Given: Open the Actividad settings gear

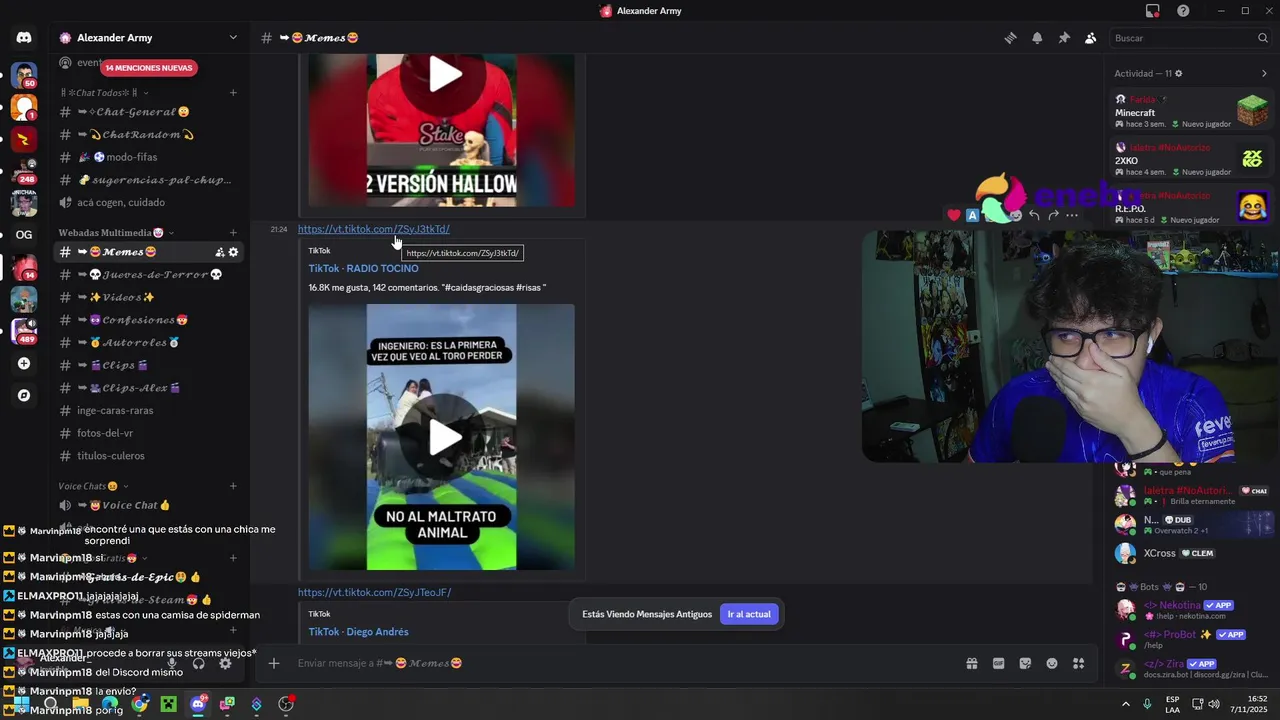Looking at the screenshot, I should [1179, 73].
